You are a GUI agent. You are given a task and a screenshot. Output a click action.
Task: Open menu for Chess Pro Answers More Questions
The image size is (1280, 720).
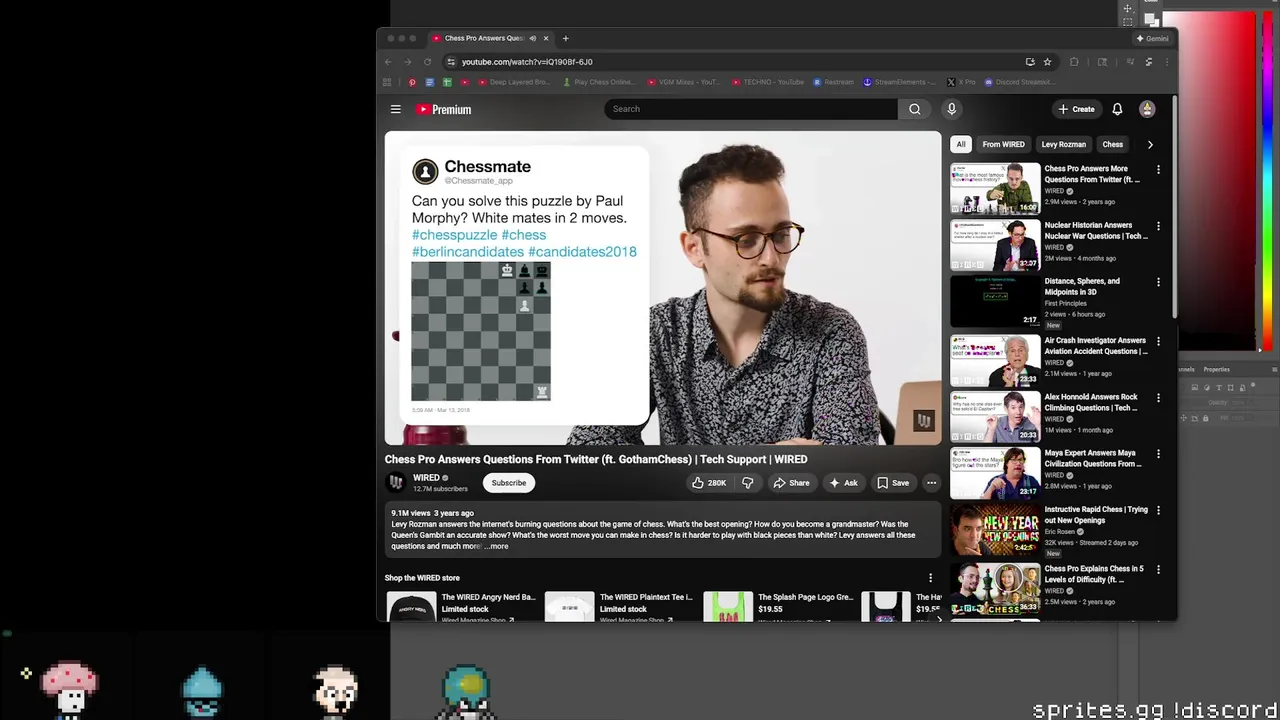[x=1158, y=170]
